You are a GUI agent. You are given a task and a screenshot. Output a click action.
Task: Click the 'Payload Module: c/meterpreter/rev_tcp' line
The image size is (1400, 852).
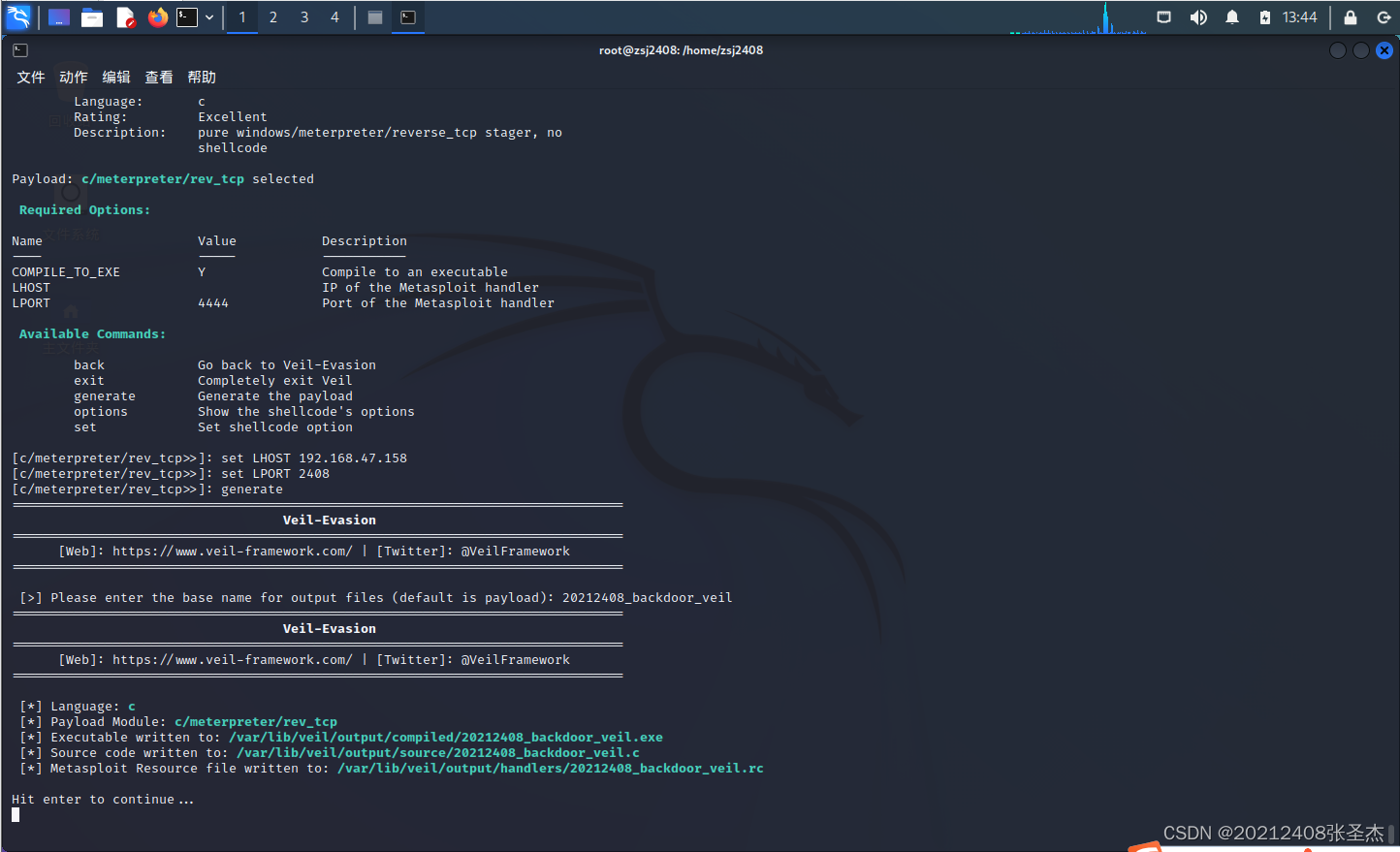(x=178, y=722)
